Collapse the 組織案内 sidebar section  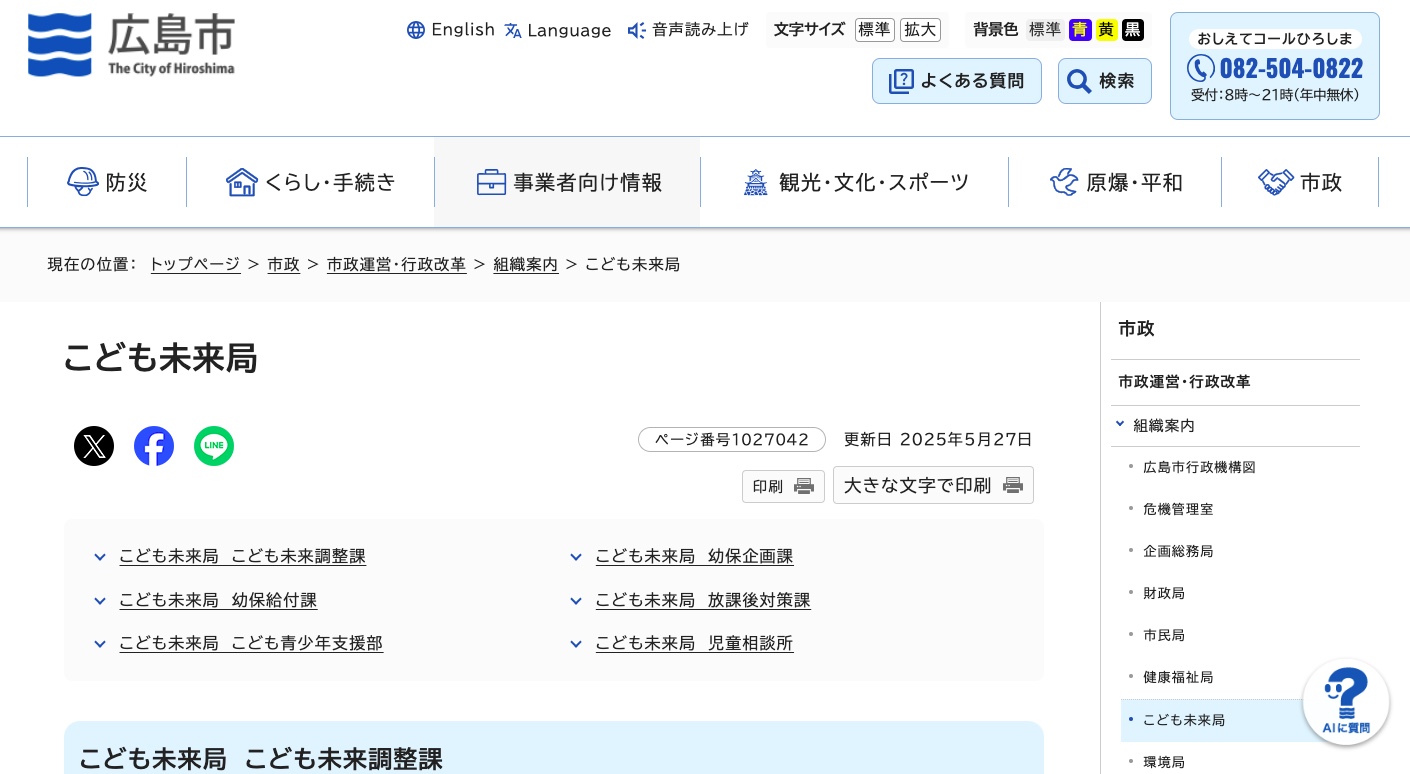(x=1121, y=425)
